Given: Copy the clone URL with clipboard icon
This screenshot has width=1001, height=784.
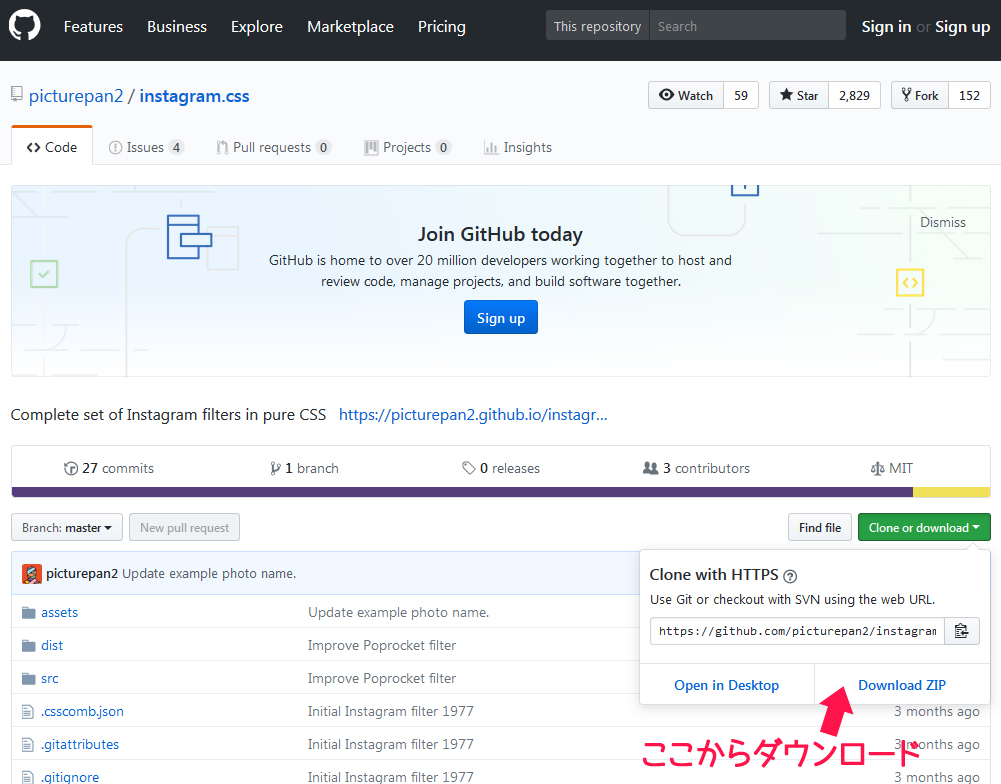Looking at the screenshot, I should [961, 631].
